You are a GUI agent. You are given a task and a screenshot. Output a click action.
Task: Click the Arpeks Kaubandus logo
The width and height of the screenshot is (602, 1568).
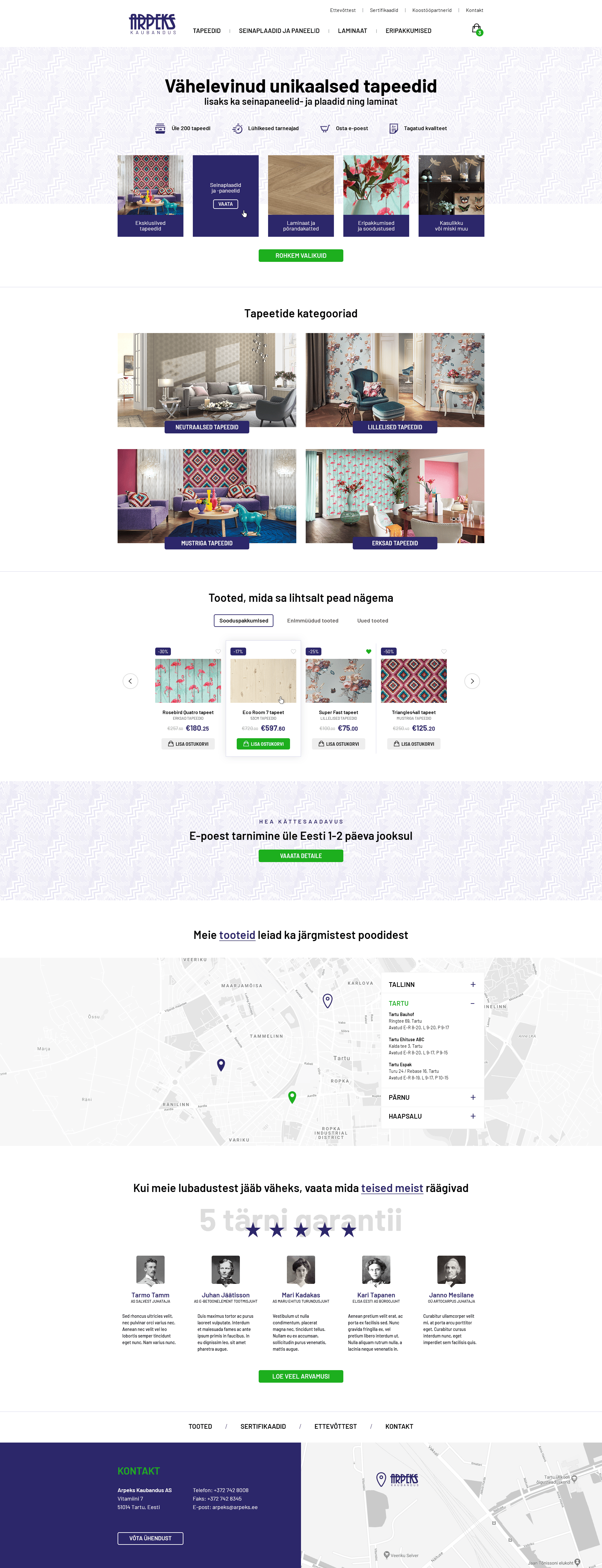click(x=153, y=24)
